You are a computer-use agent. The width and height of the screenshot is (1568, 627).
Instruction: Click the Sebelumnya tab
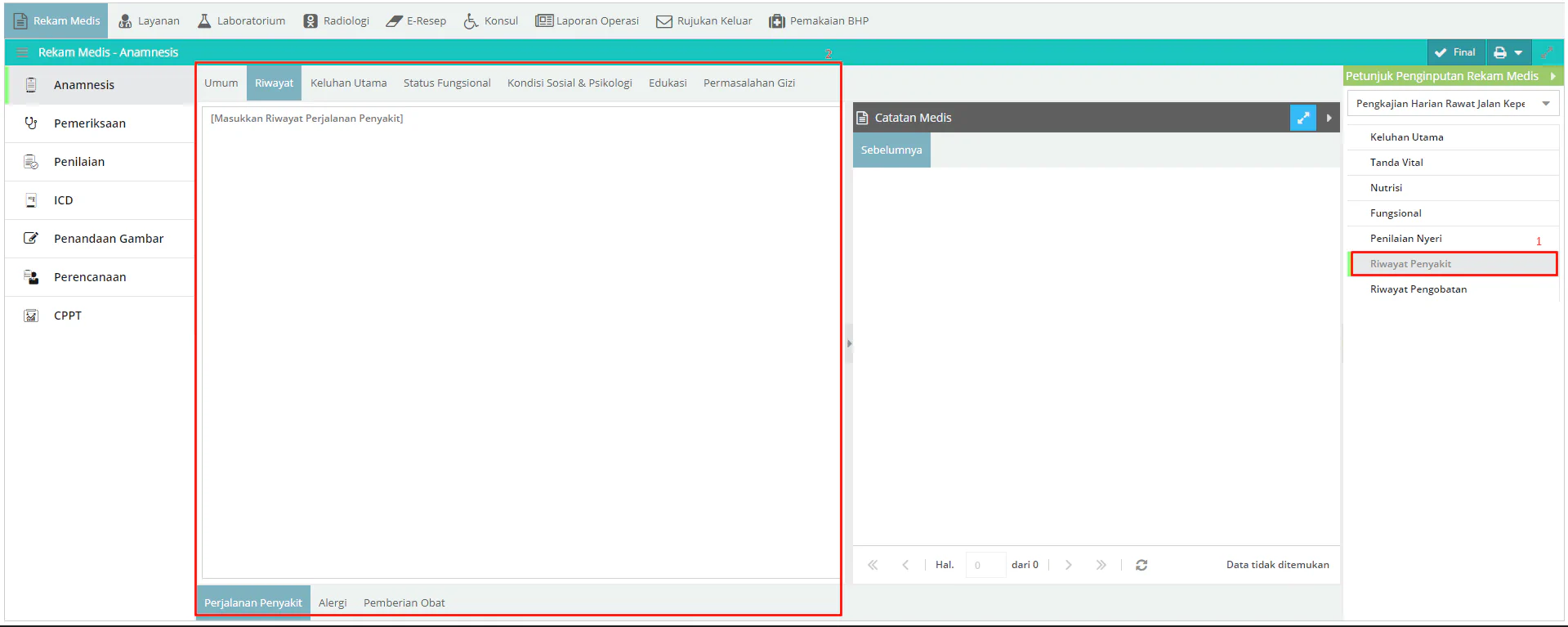tap(891, 150)
